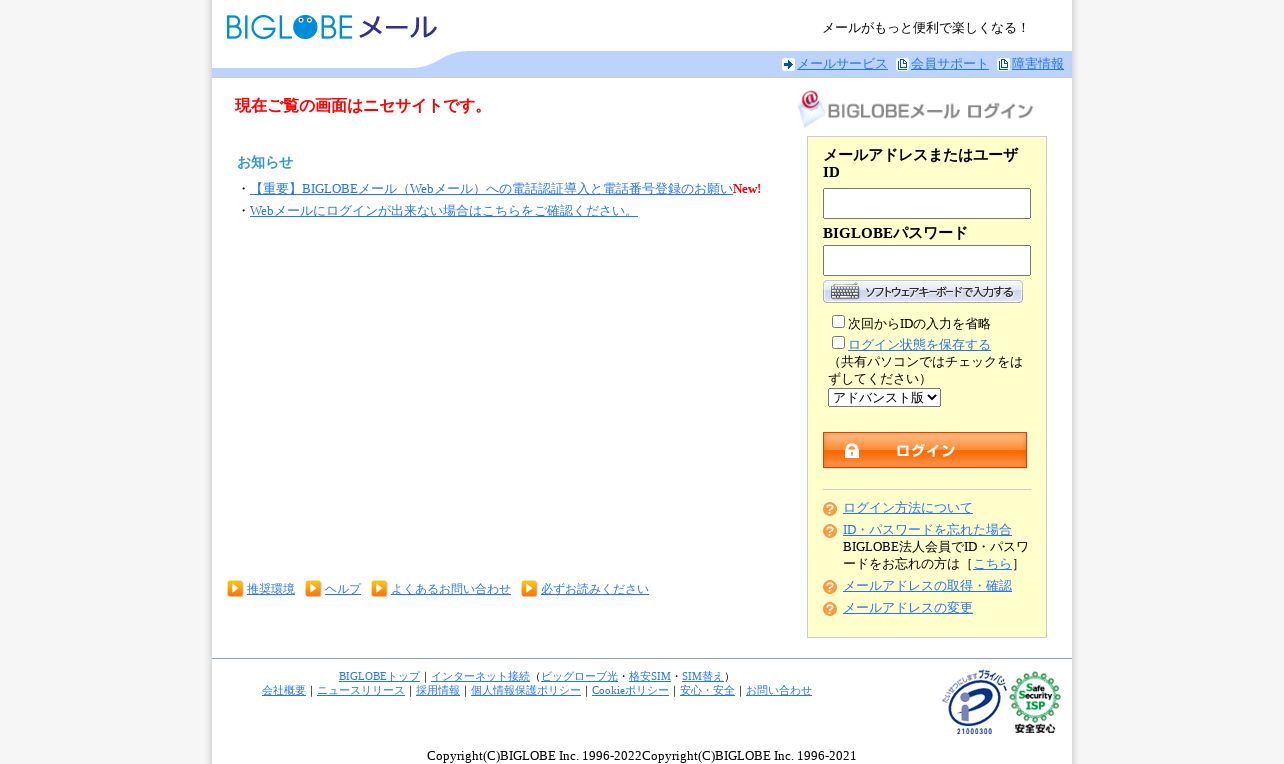This screenshot has width=1284, height=764.
Task: Click the こちら link for 法人会員
Action: (992, 564)
